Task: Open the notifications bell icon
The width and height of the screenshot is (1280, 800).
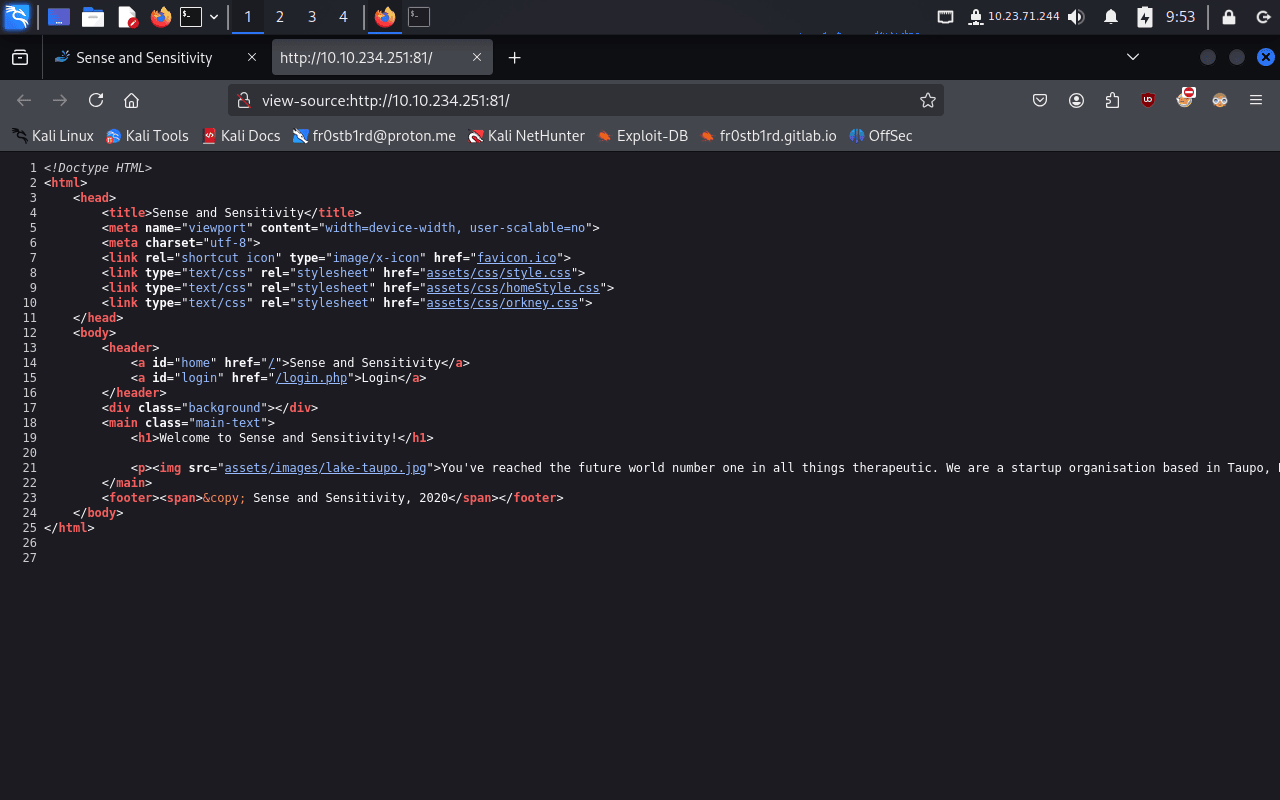Action: [x=1111, y=17]
